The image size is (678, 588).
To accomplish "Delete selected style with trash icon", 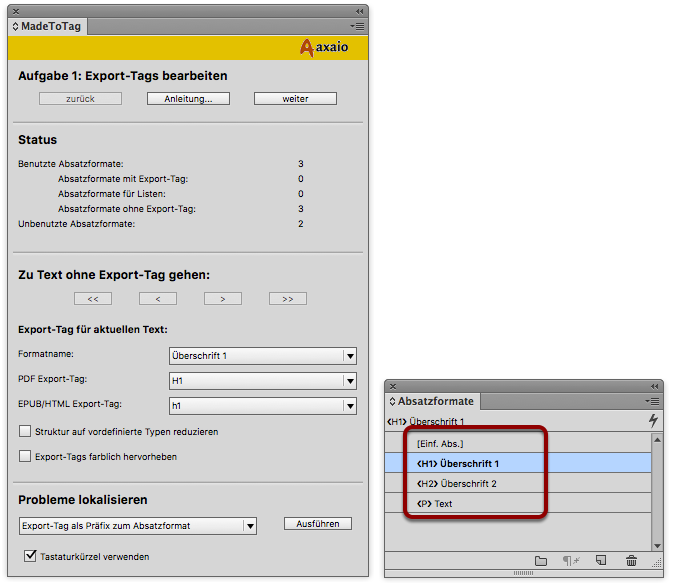I will pyautogui.click(x=631, y=561).
